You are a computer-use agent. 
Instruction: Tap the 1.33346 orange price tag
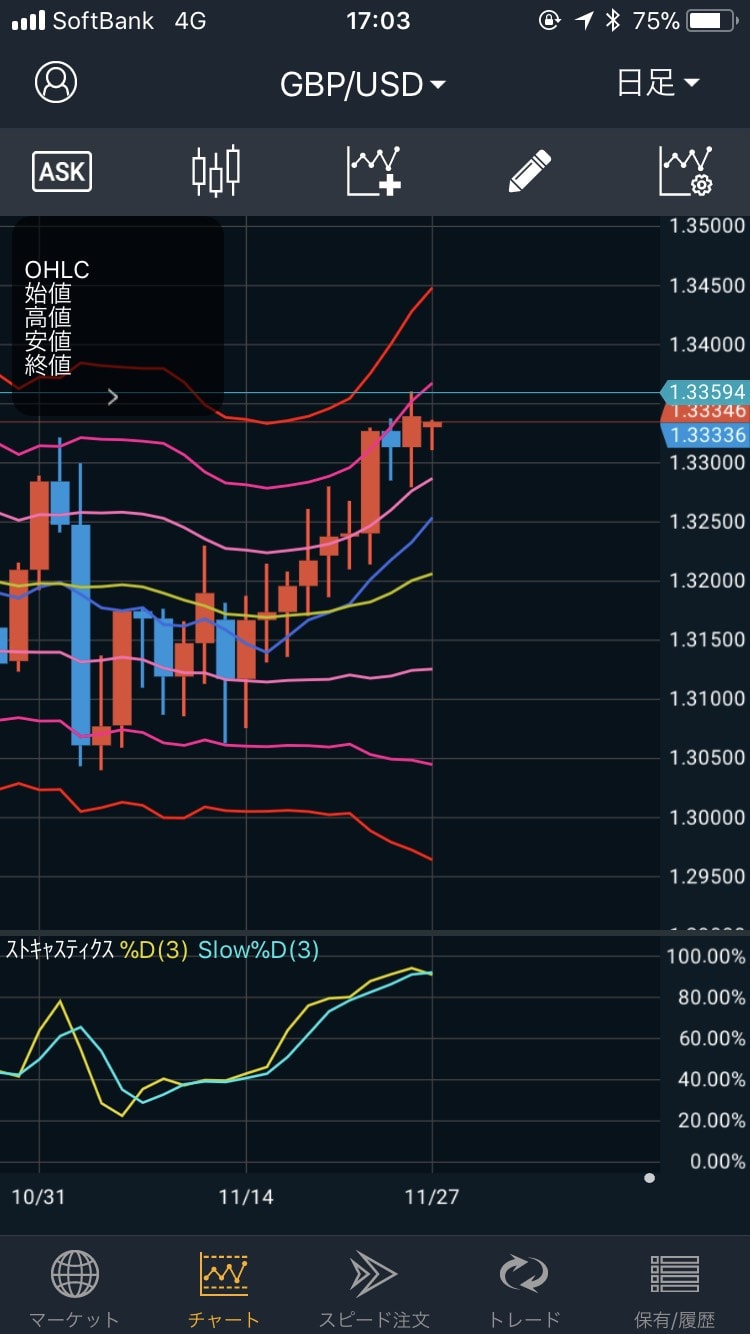click(x=705, y=412)
